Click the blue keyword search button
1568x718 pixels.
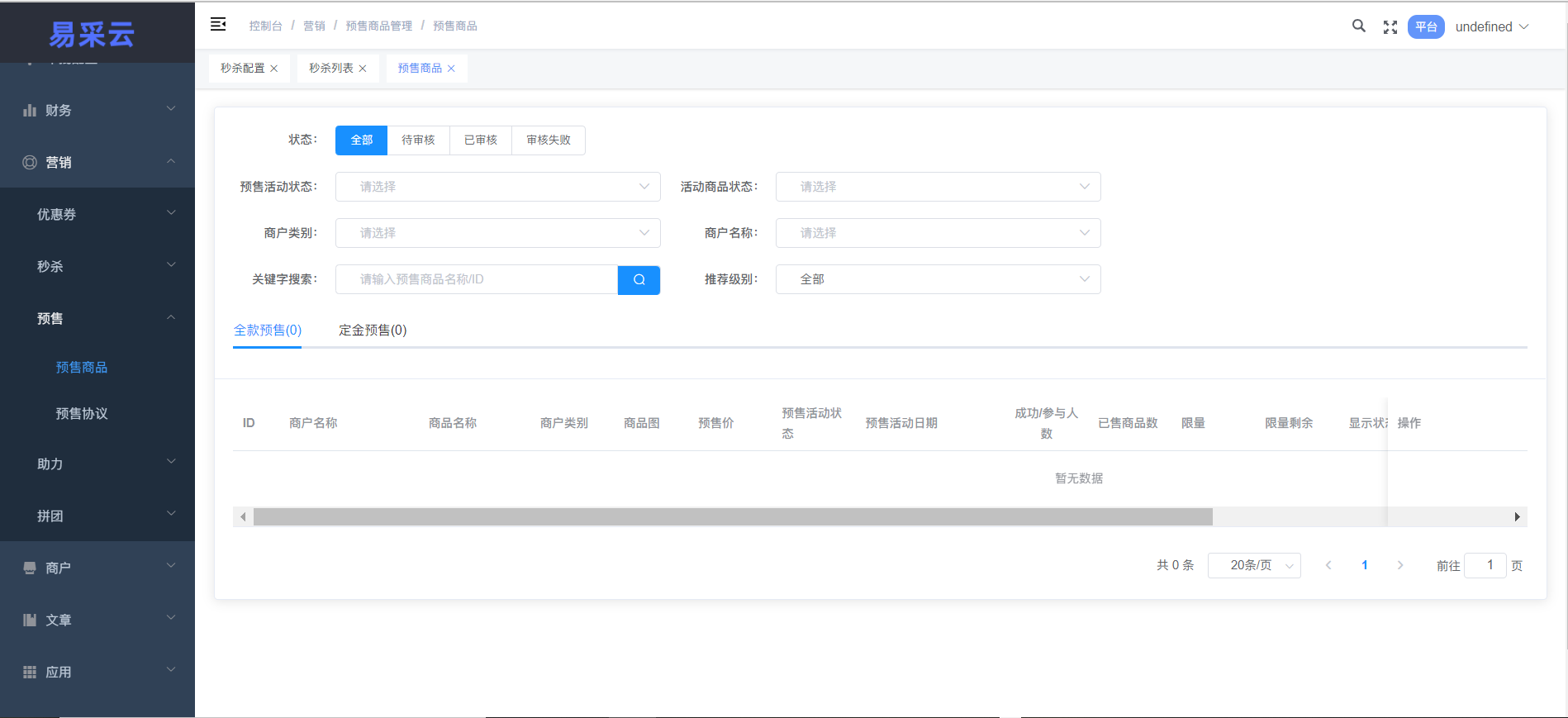[639, 280]
